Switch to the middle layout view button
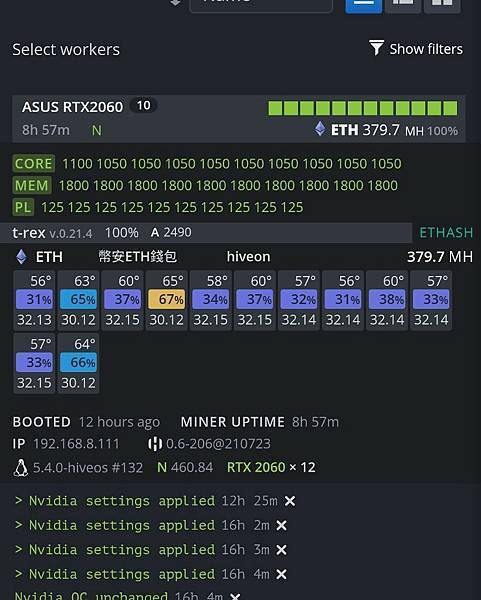Viewport: 481px width, 600px height. click(403, 5)
